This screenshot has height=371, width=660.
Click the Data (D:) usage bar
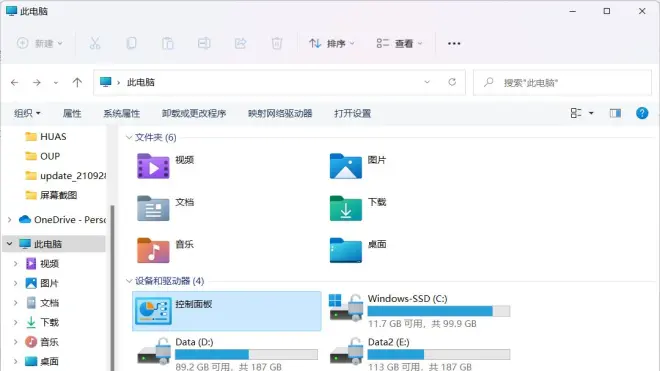(246, 354)
